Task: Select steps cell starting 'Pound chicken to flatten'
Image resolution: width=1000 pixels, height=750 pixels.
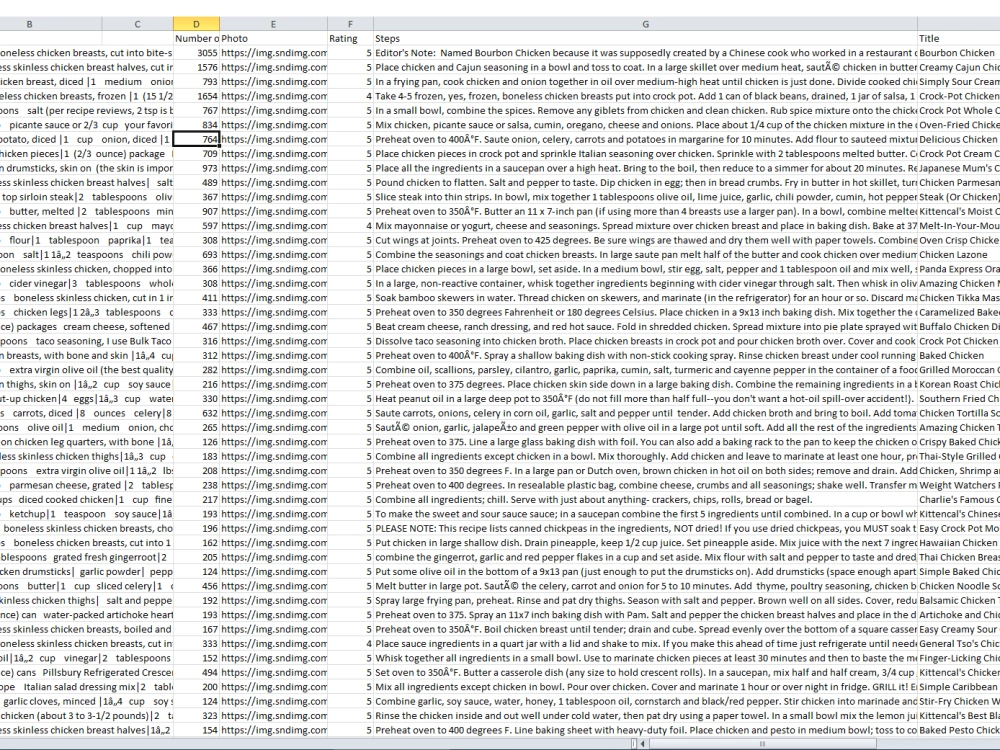Action: pos(645,182)
